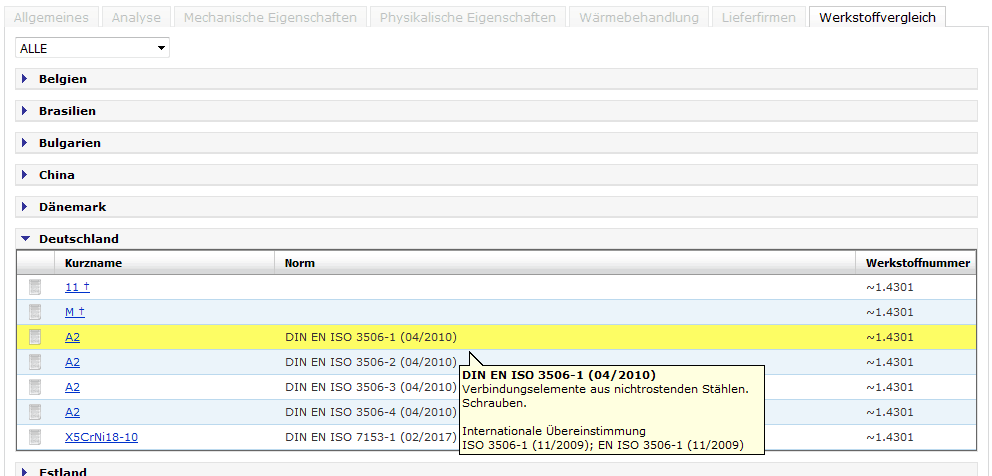Open the ALLE filter dropdown
The width and height of the screenshot is (992, 476).
tap(92, 48)
